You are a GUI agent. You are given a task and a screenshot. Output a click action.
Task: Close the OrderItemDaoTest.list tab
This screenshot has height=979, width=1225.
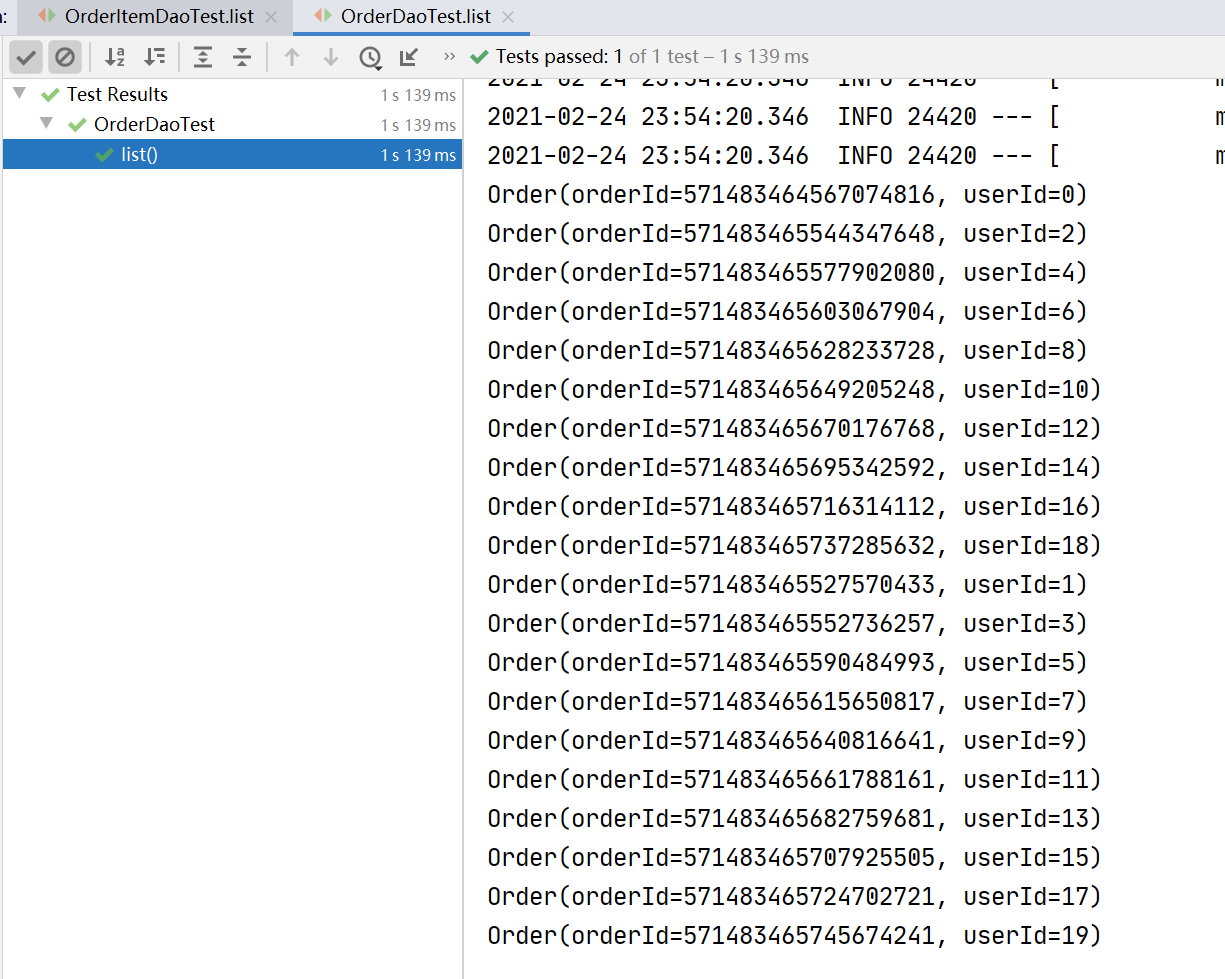pyautogui.click(x=271, y=17)
